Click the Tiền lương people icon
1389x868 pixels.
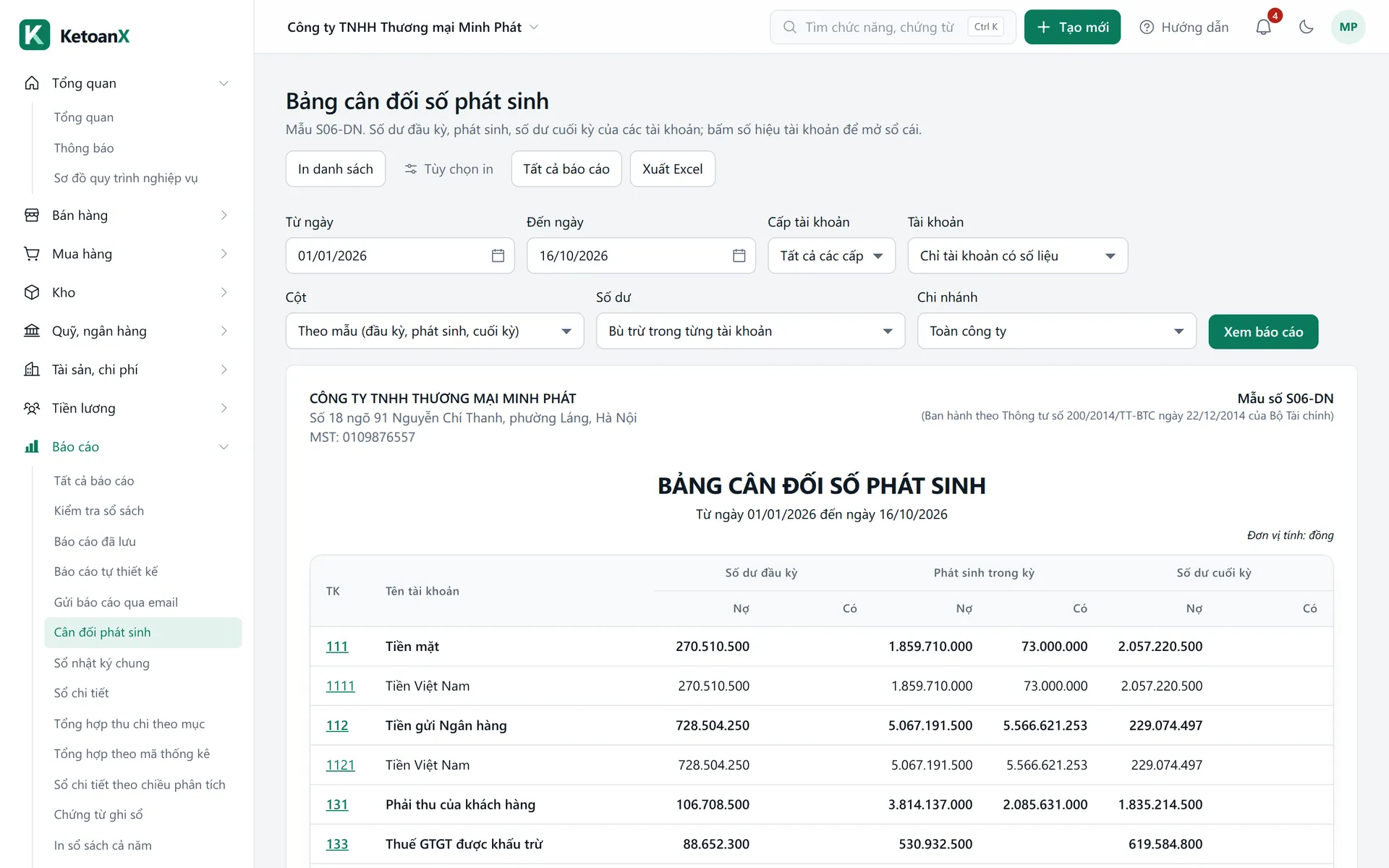tap(32, 408)
